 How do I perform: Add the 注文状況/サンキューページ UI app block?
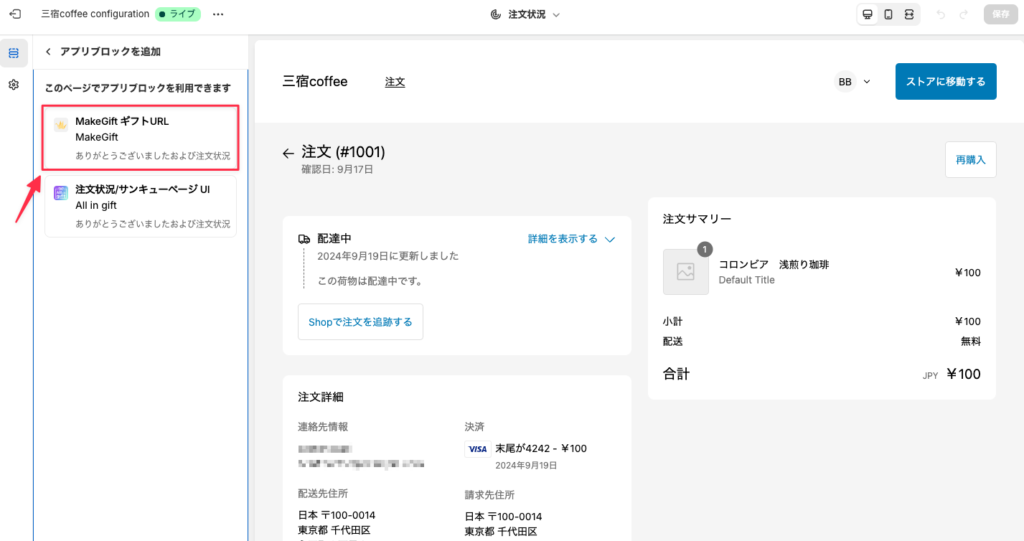point(140,206)
